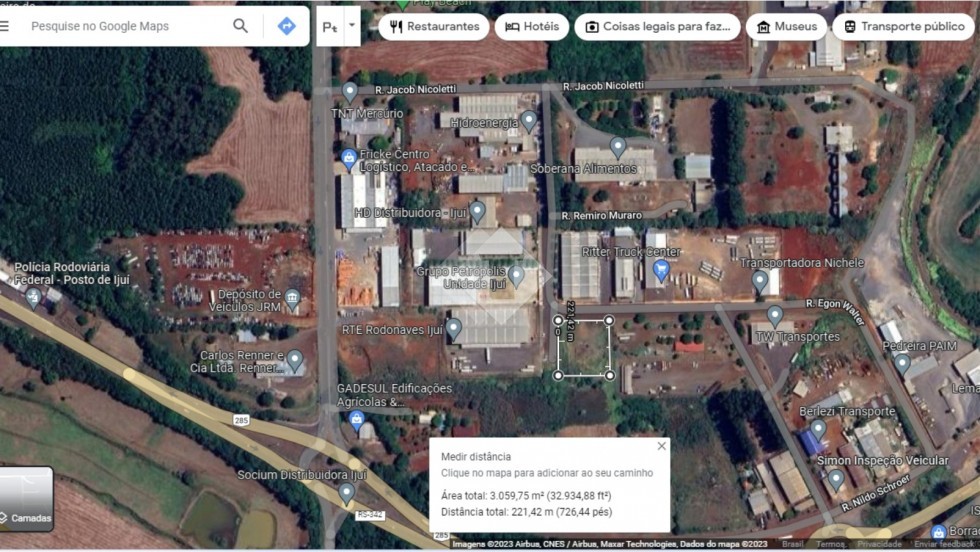This screenshot has width=980, height=552.
Task: Click 'Área total: 3.059,75 m²' text
Action: click(x=526, y=496)
